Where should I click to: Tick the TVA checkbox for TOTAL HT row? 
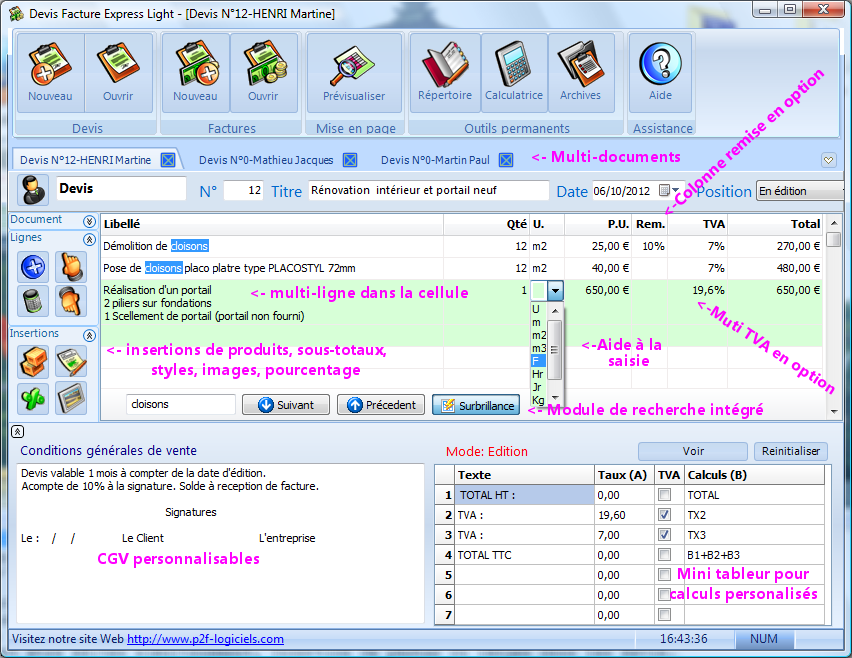(x=664, y=494)
